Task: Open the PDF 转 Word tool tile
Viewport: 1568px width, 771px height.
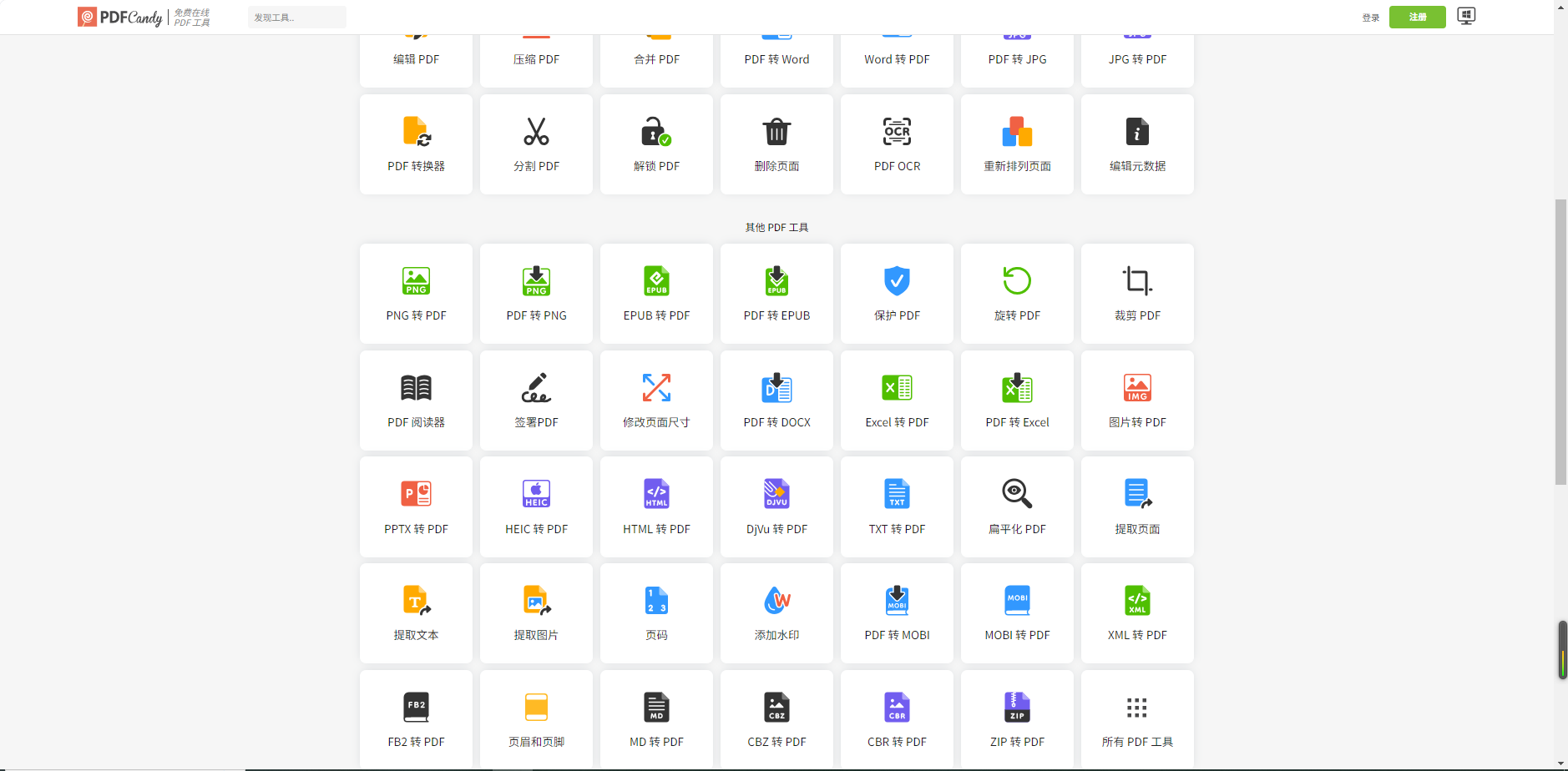Action: click(776, 59)
